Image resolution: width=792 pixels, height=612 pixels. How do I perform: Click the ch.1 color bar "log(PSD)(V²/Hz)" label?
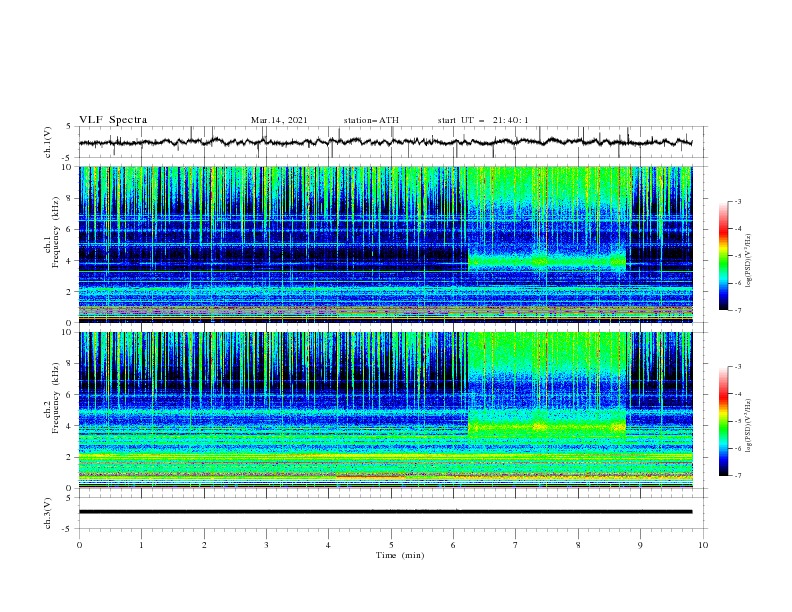coord(748,261)
